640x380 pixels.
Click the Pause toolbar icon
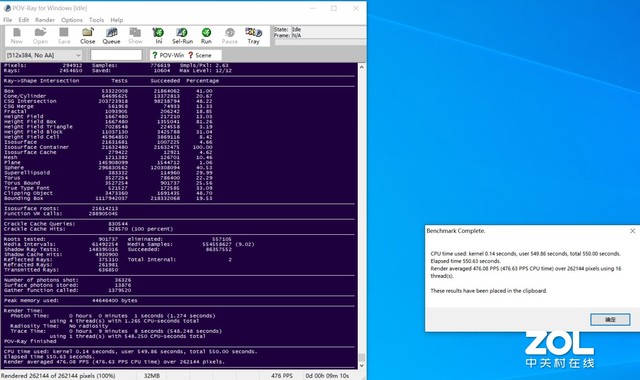(x=229, y=36)
